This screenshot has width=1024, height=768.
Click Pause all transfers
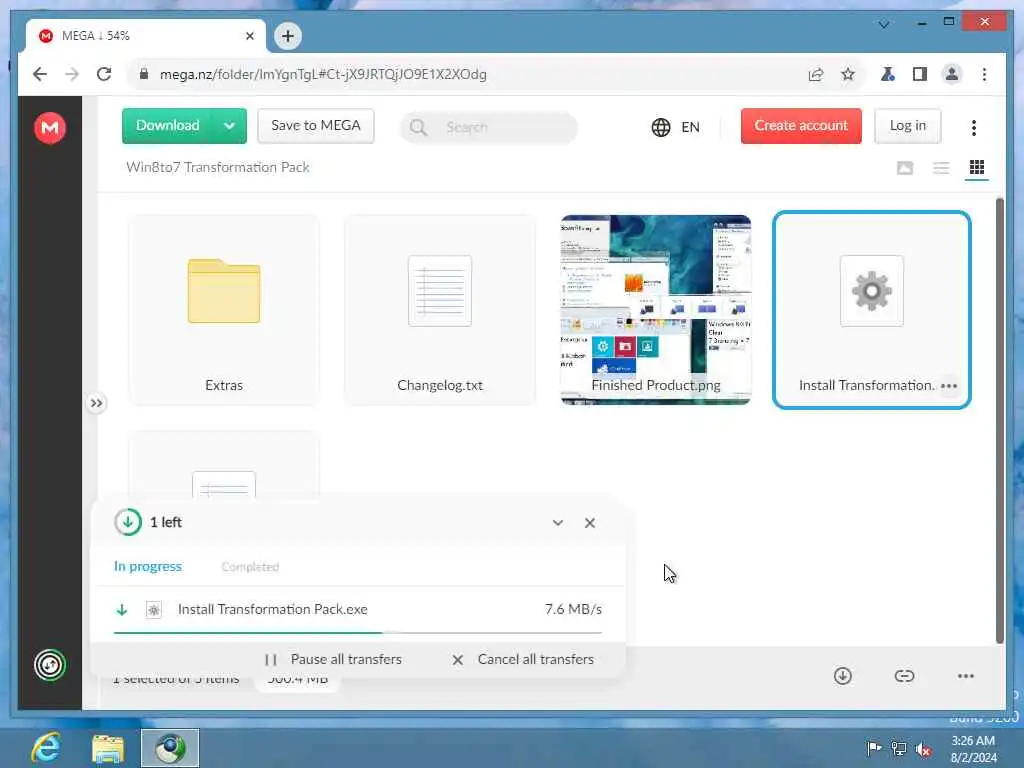(334, 659)
